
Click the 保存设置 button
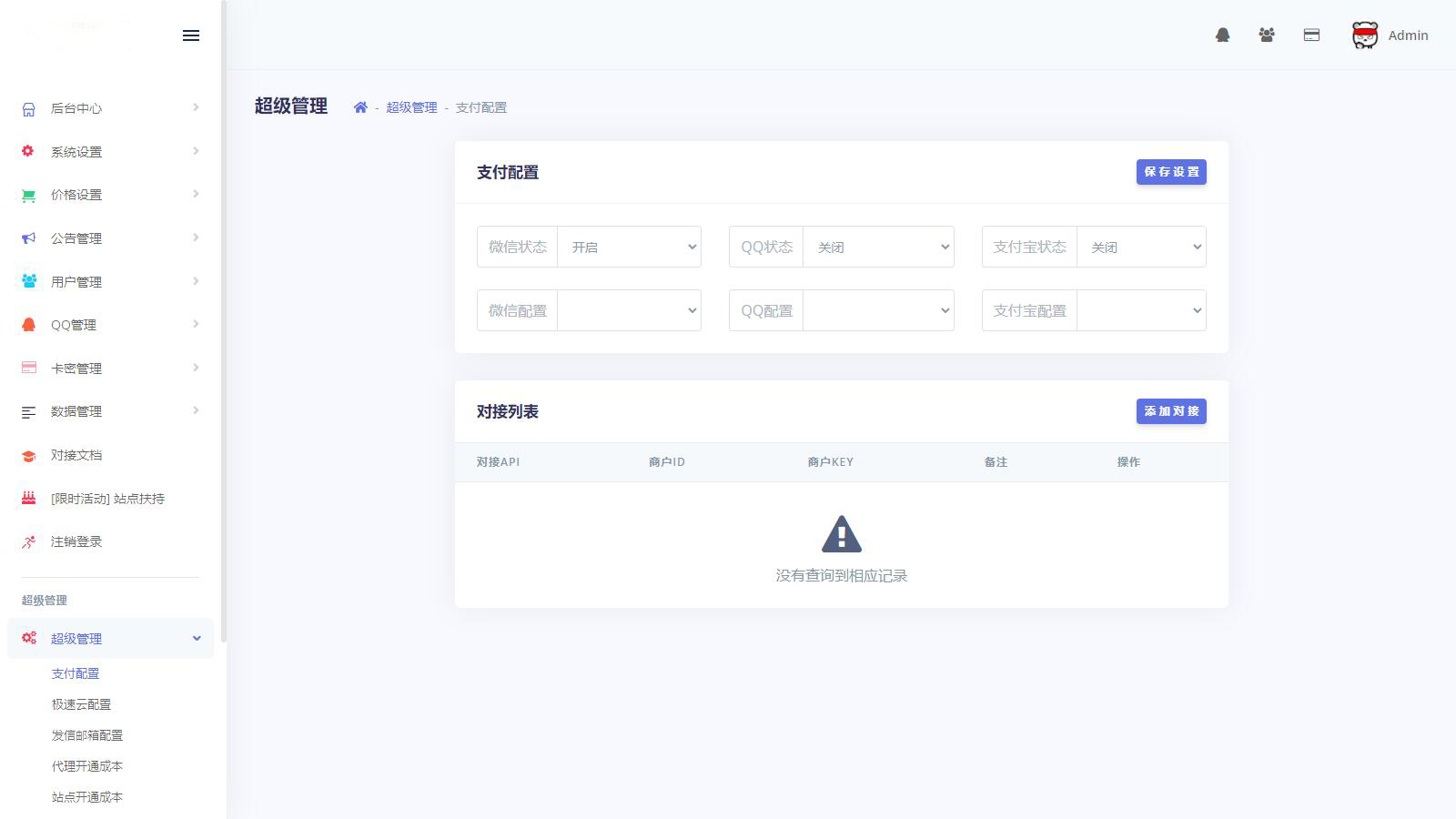1171,172
